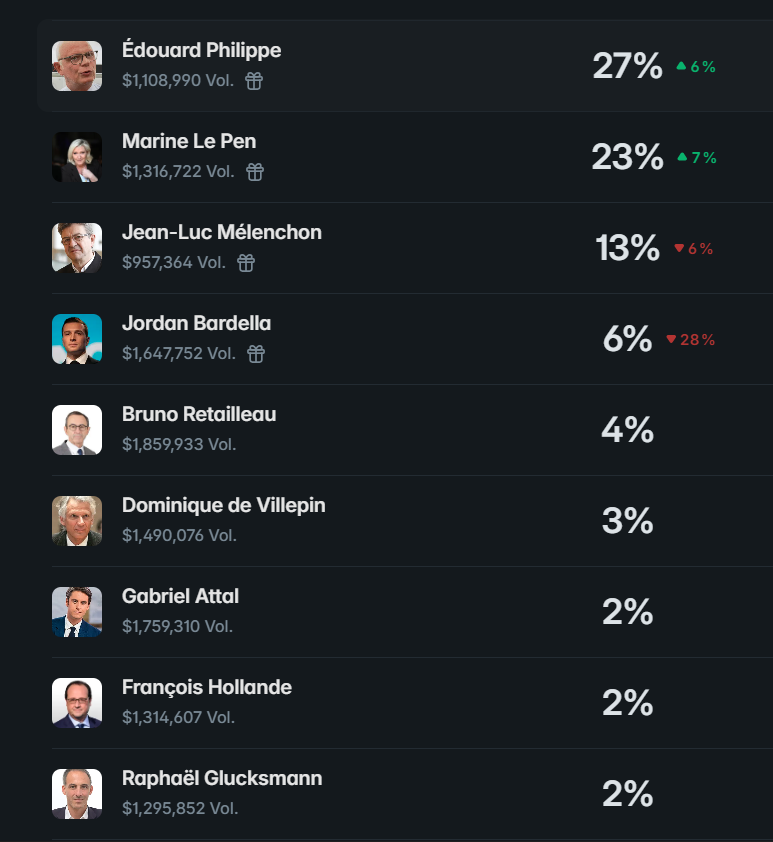Click Jordan Bardella's profile picture
Viewport: 773px width, 842px height.
pos(77,339)
